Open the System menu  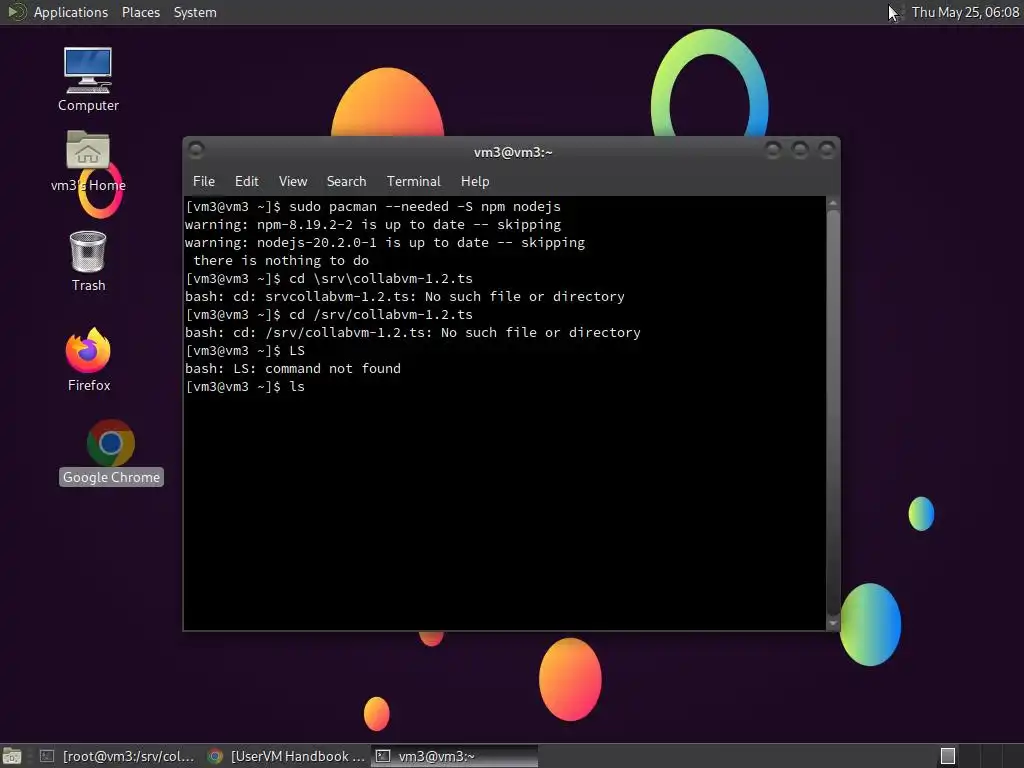pyautogui.click(x=195, y=12)
